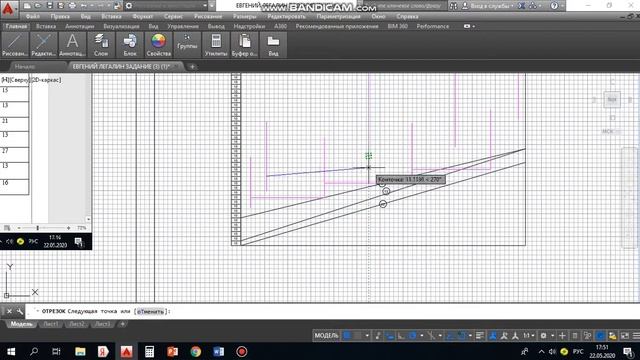Switch to the Управление ribbon tab
Viewport: 640px width, 360px height.
(183, 26)
